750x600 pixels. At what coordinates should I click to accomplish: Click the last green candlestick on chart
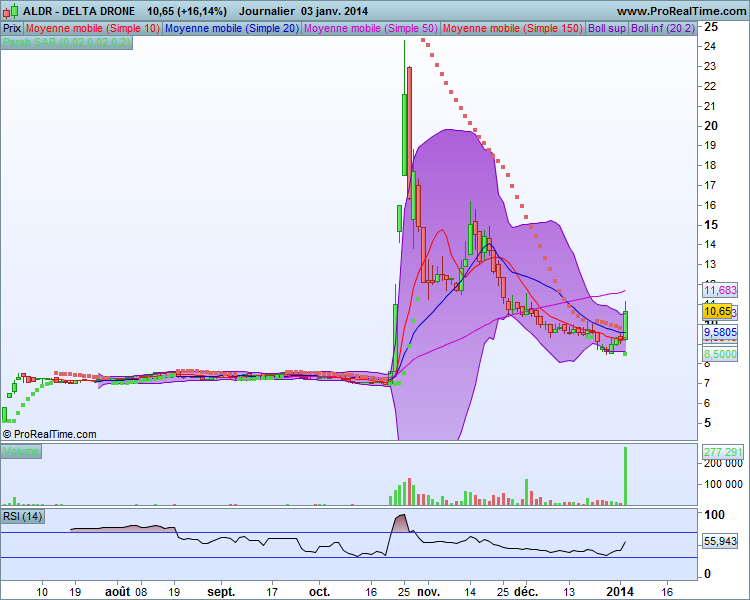click(625, 325)
